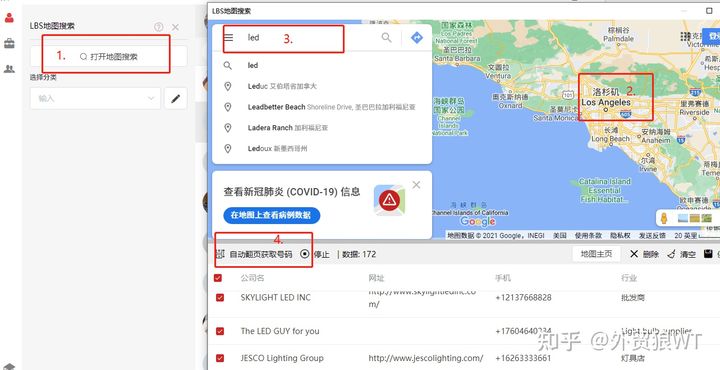Uncheck The LED GUY for you checkbox
This screenshot has width=720, height=370.
click(220, 331)
